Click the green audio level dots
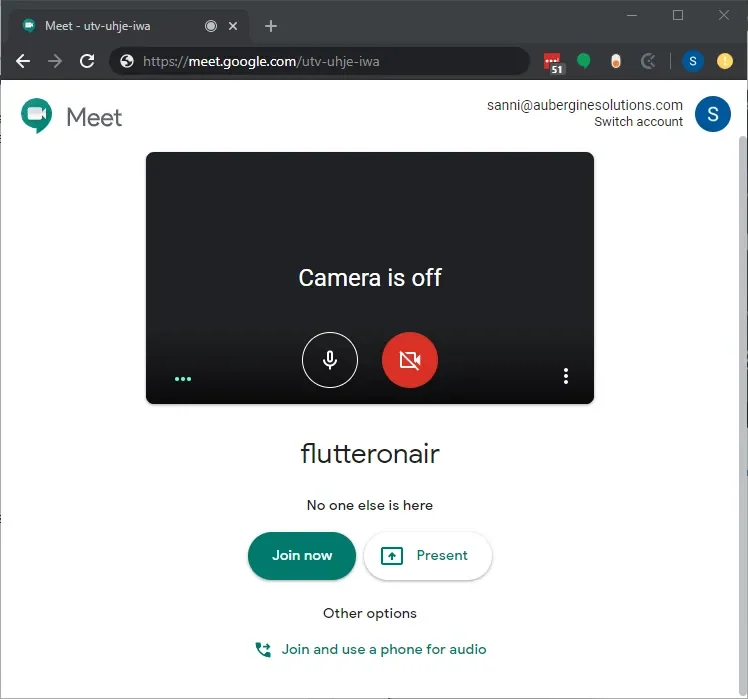The width and height of the screenshot is (748, 699). pyautogui.click(x=183, y=379)
